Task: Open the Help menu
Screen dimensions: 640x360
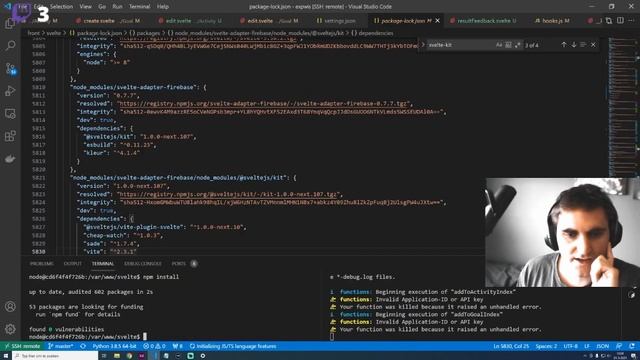Action: point(163,7)
